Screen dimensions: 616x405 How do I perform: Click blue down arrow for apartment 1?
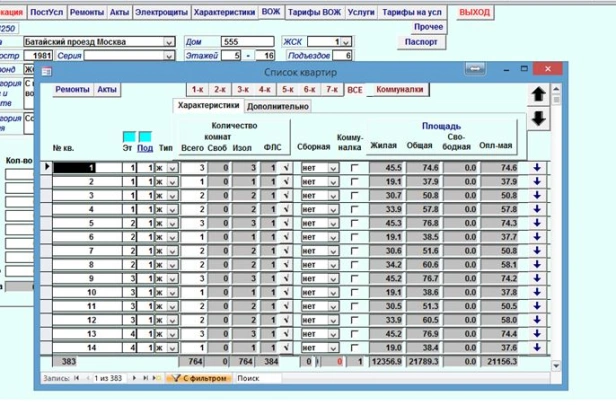click(537, 168)
